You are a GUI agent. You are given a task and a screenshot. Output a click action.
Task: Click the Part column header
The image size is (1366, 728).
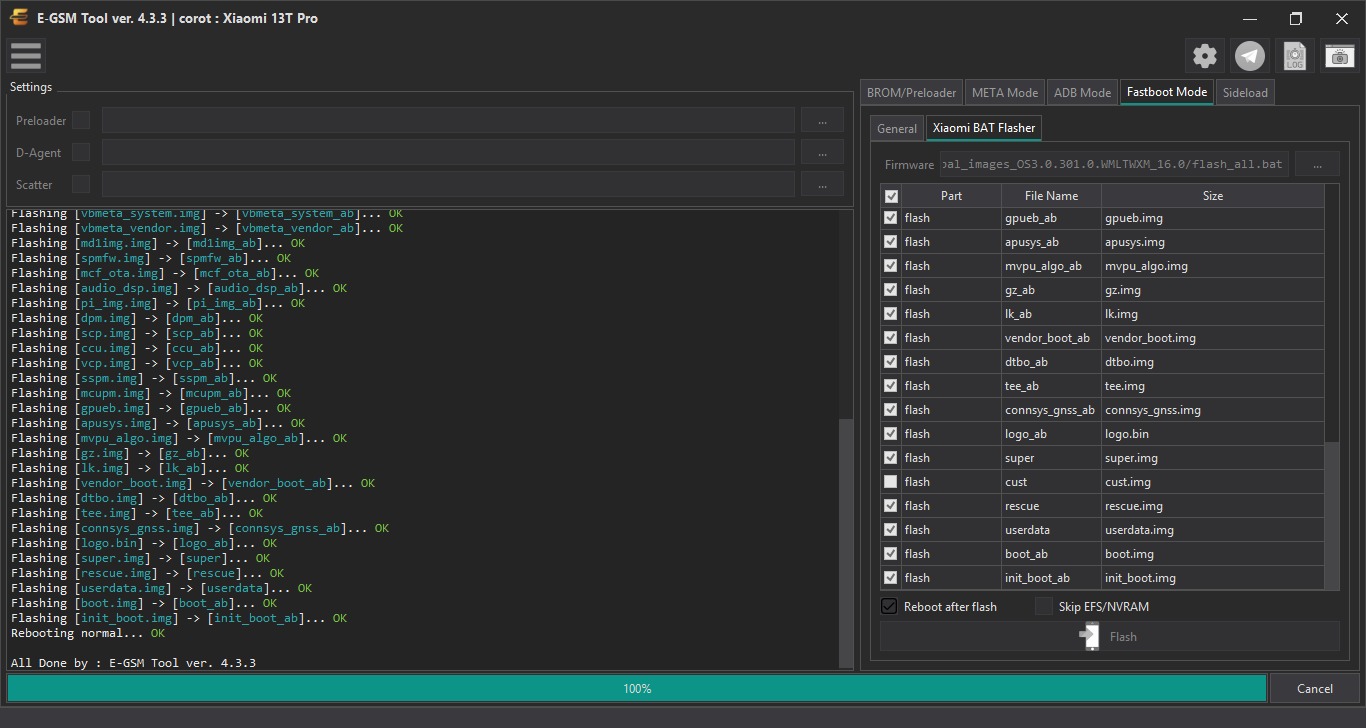tap(951, 196)
